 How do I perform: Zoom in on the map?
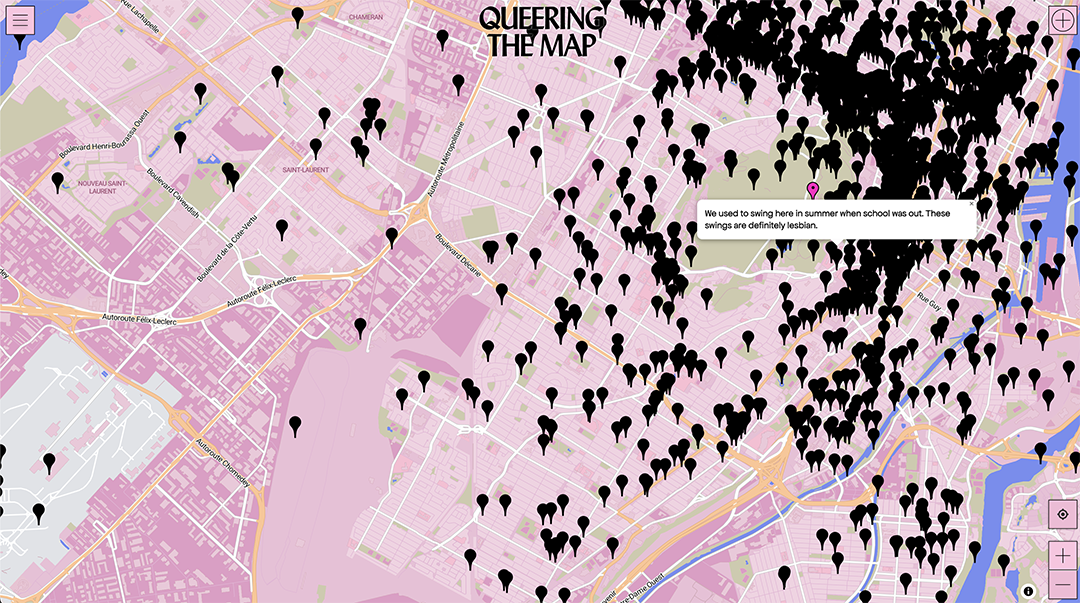click(1062, 556)
